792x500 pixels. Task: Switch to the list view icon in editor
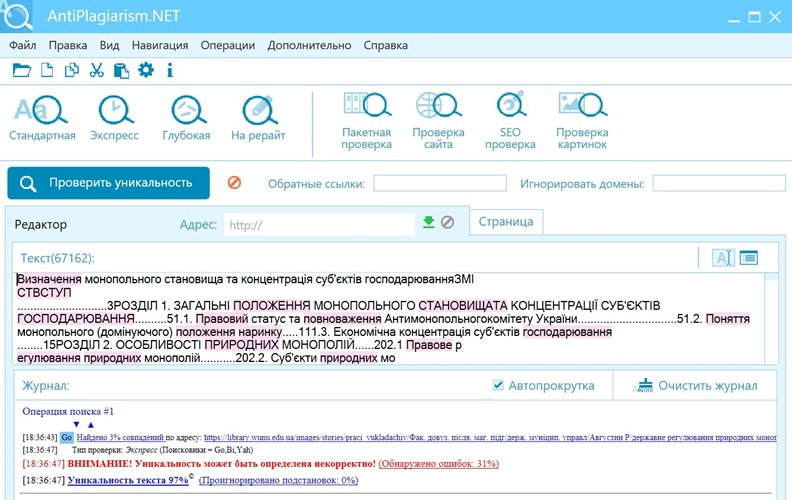click(749, 258)
